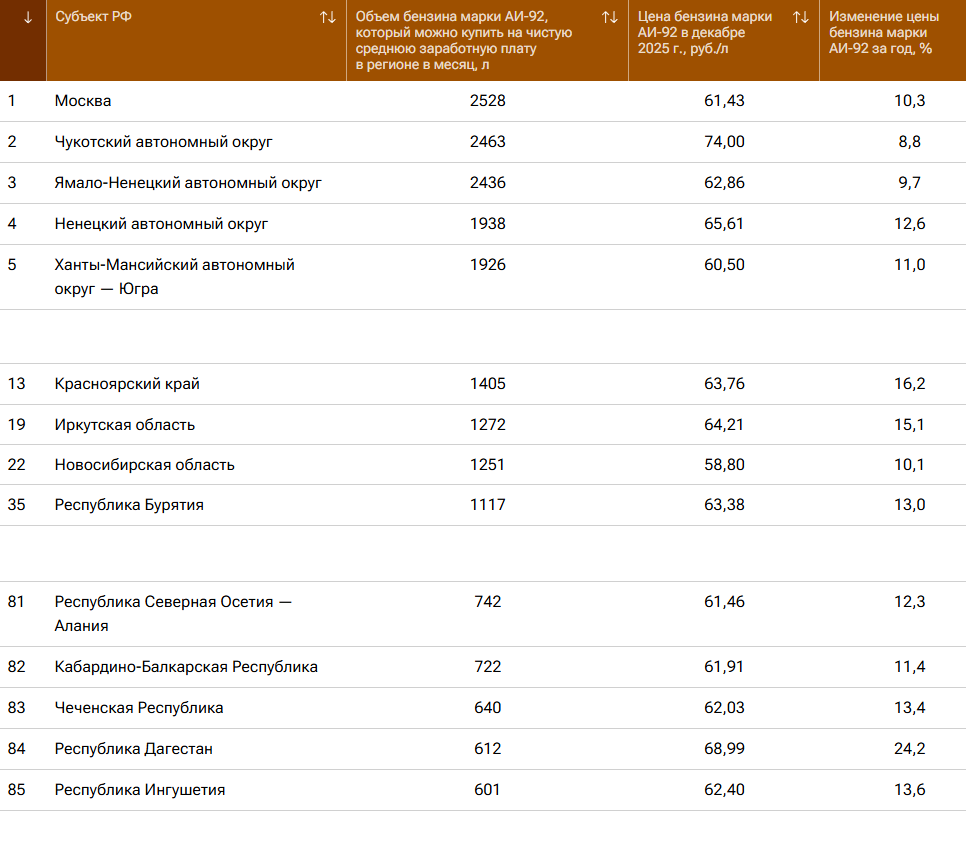966x866 pixels.
Task: Click the sort arrows beside Субъект РФ header
Action: [327, 17]
